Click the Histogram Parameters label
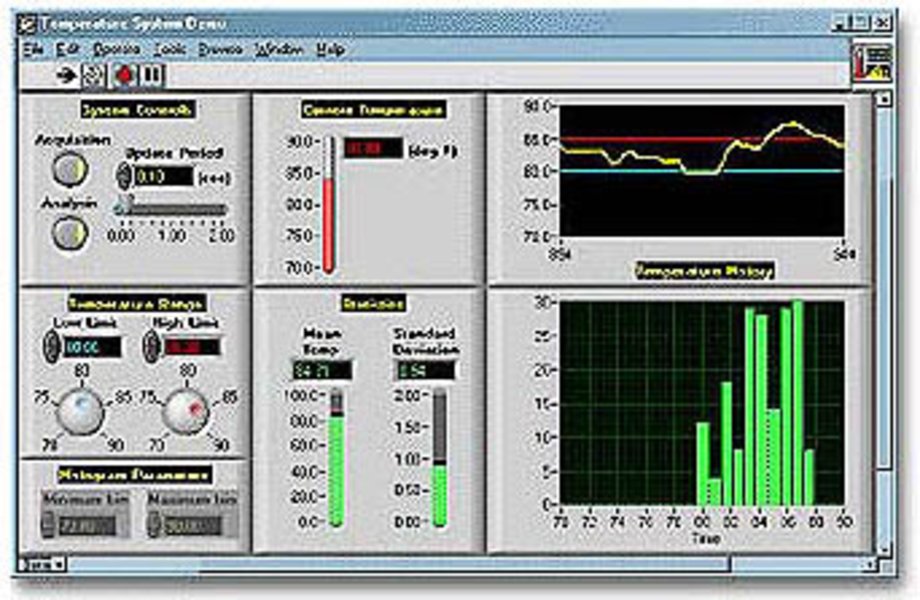The width and height of the screenshot is (920, 600). 135,474
